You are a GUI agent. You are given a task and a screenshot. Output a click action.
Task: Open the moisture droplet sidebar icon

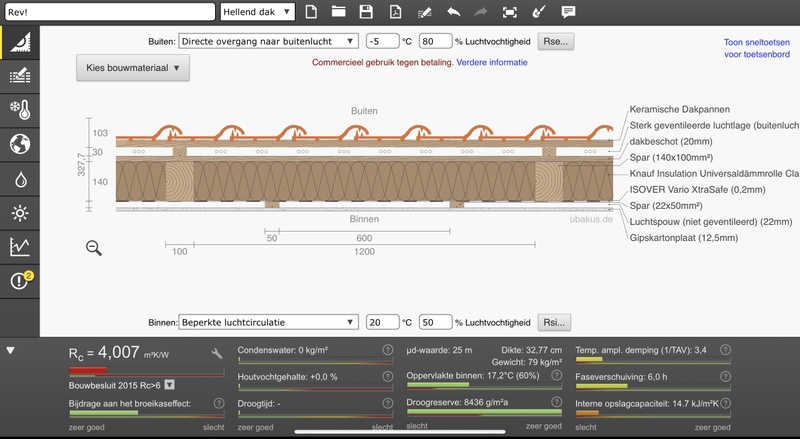coord(20,179)
